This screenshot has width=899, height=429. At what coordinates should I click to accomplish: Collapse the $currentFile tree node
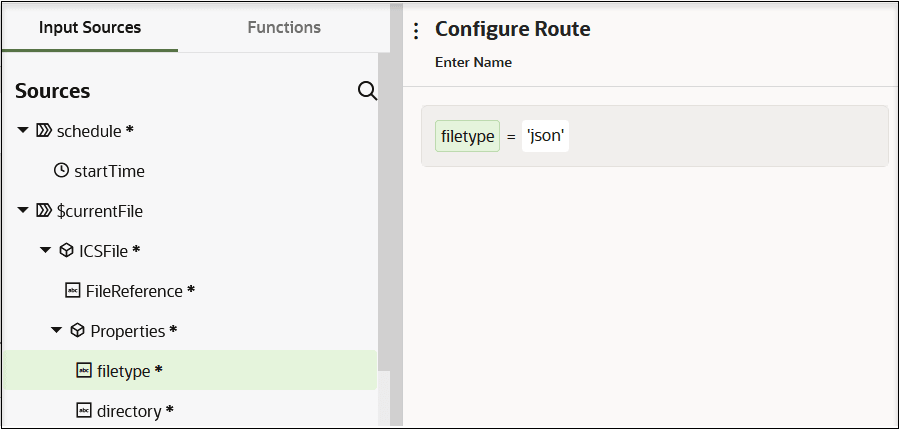click(23, 210)
